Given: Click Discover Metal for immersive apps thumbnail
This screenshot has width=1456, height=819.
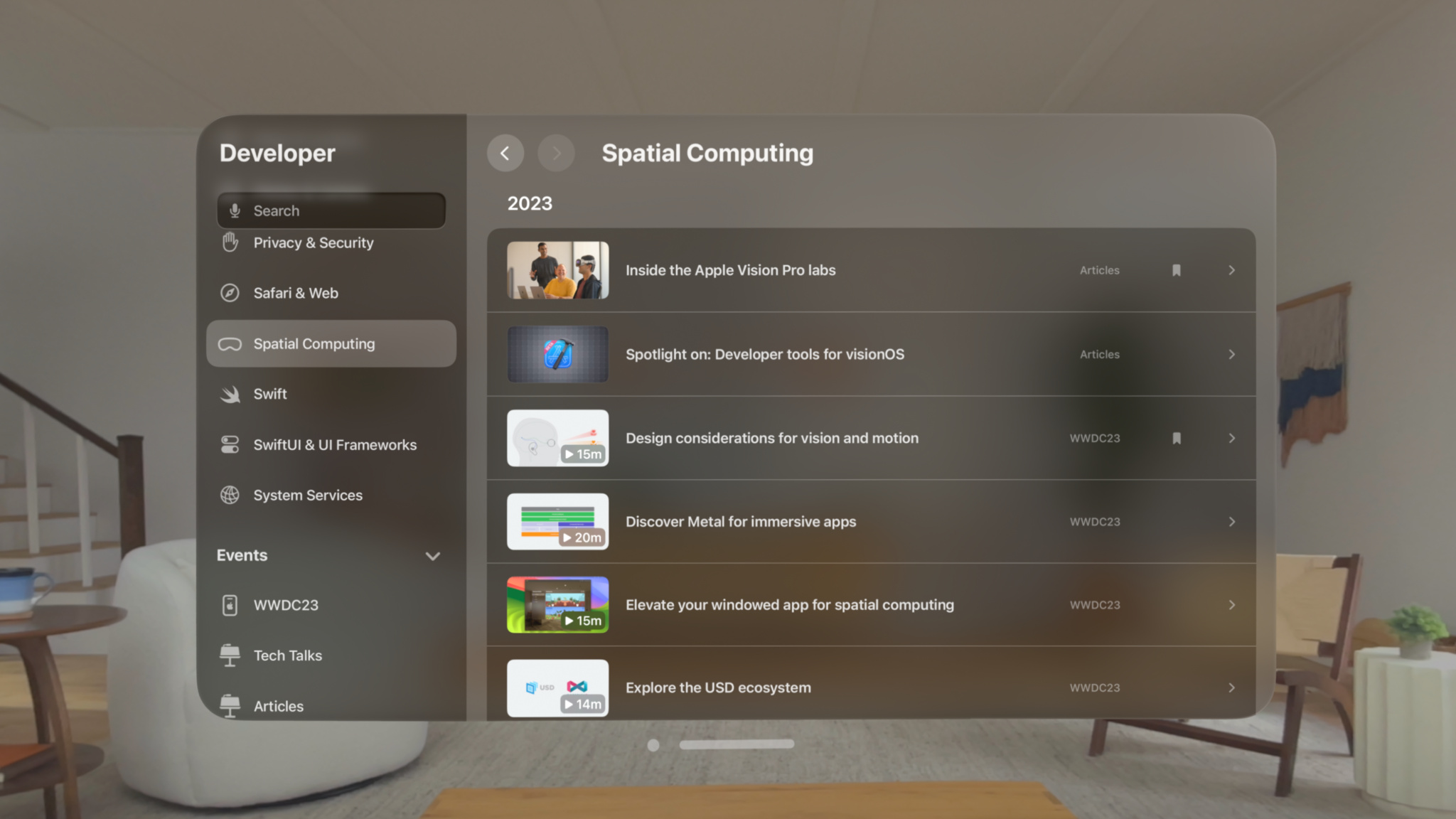Looking at the screenshot, I should [557, 521].
